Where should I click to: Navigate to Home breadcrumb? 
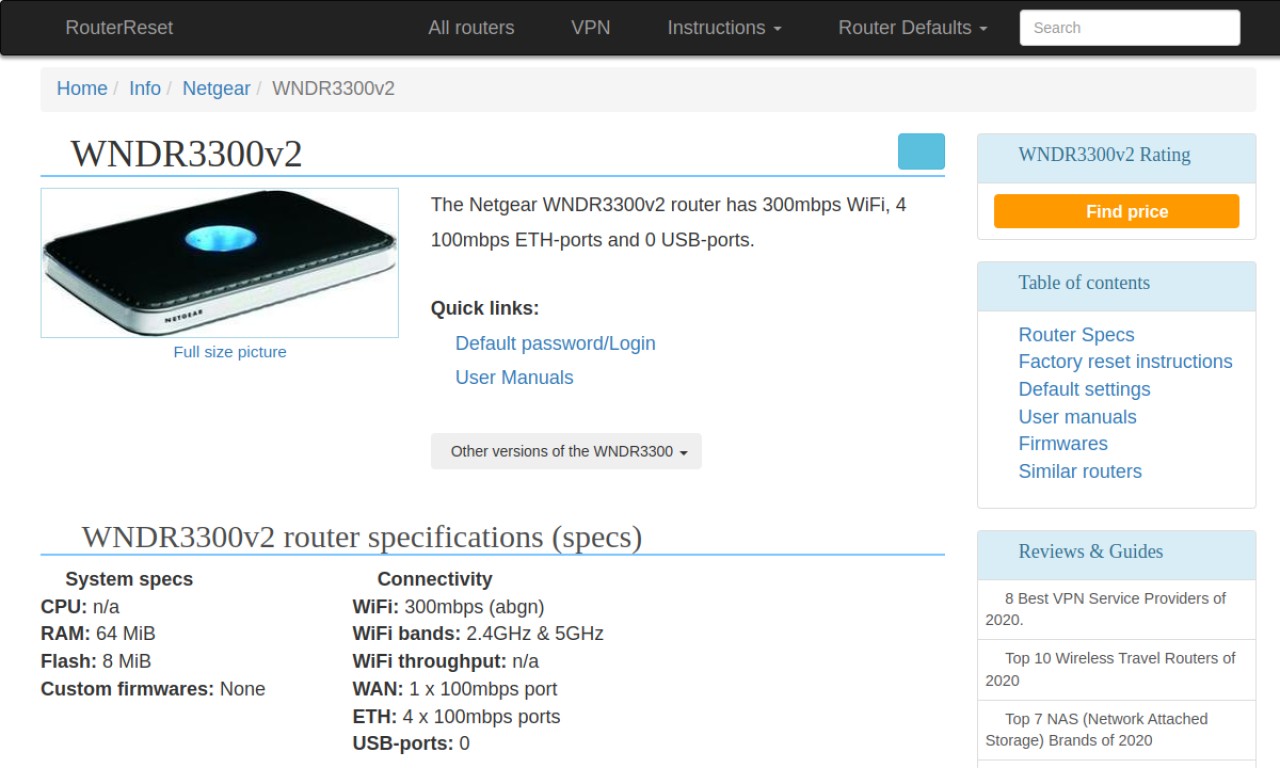82,88
